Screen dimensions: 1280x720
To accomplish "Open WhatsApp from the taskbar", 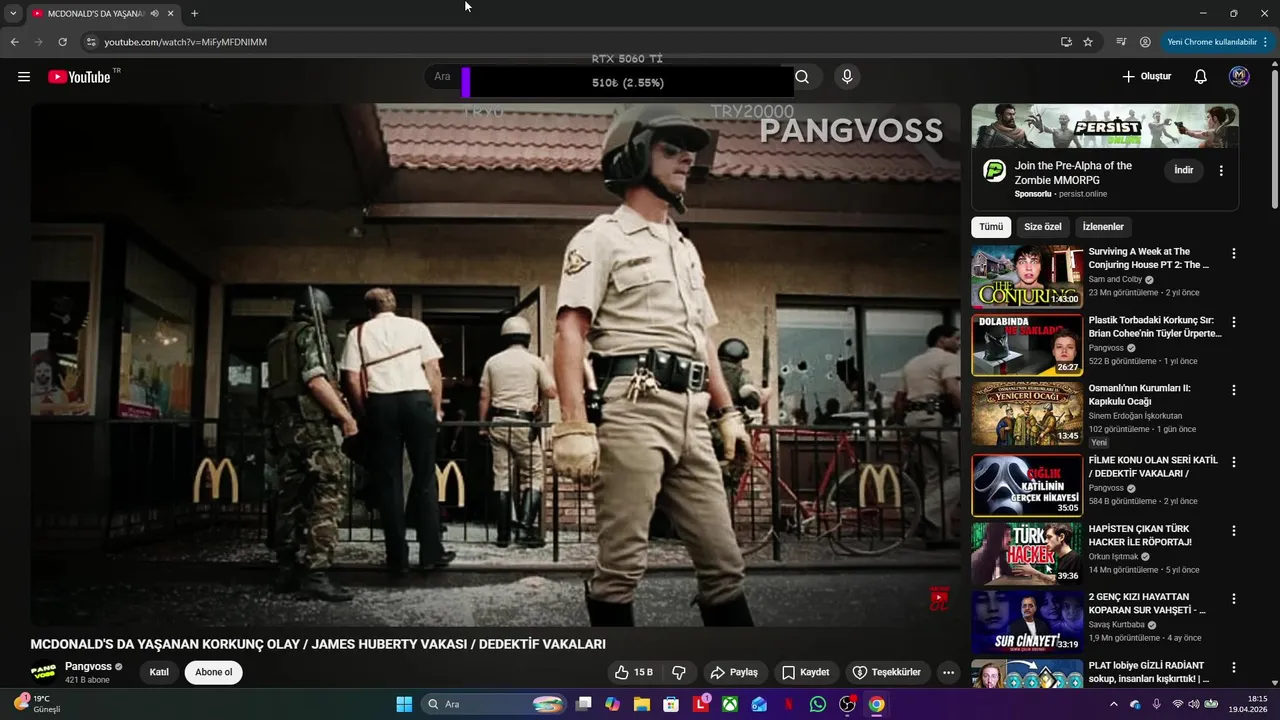I will (818, 704).
